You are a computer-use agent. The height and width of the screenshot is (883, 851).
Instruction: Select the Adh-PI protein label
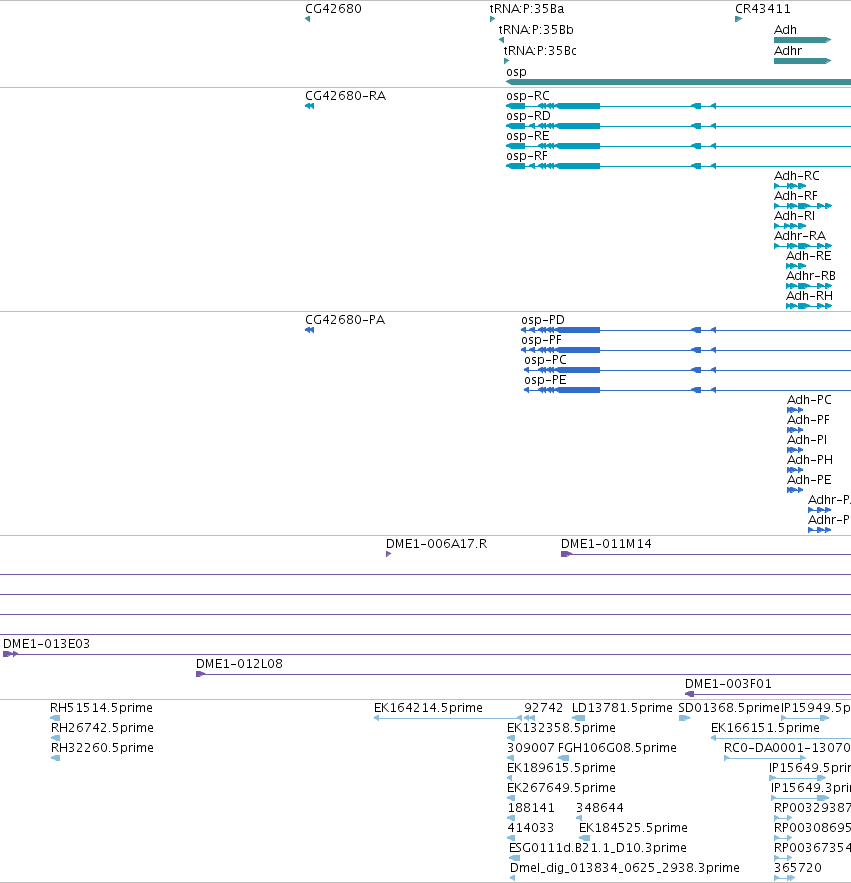tap(807, 440)
